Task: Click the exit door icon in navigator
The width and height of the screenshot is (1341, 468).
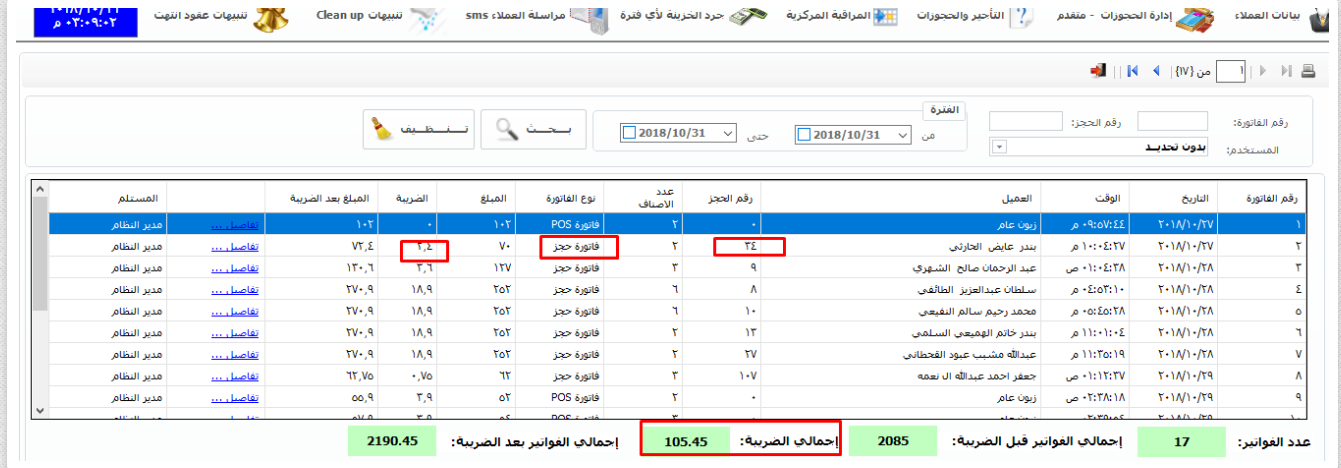Action: (x=1099, y=71)
